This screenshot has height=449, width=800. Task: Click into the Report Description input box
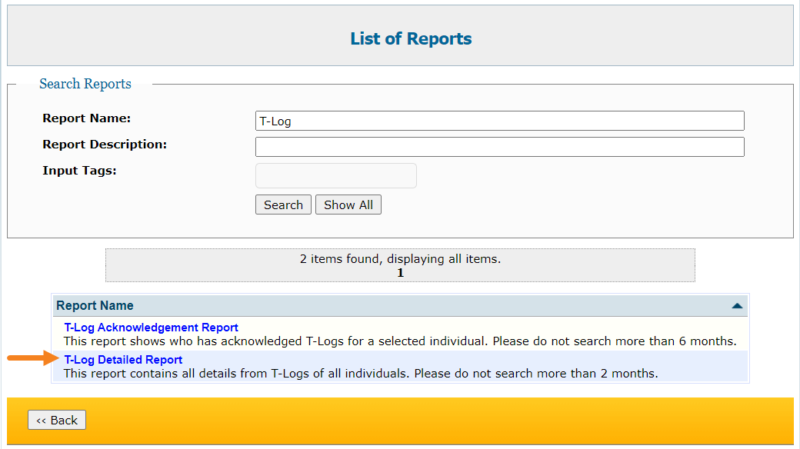tap(499, 147)
